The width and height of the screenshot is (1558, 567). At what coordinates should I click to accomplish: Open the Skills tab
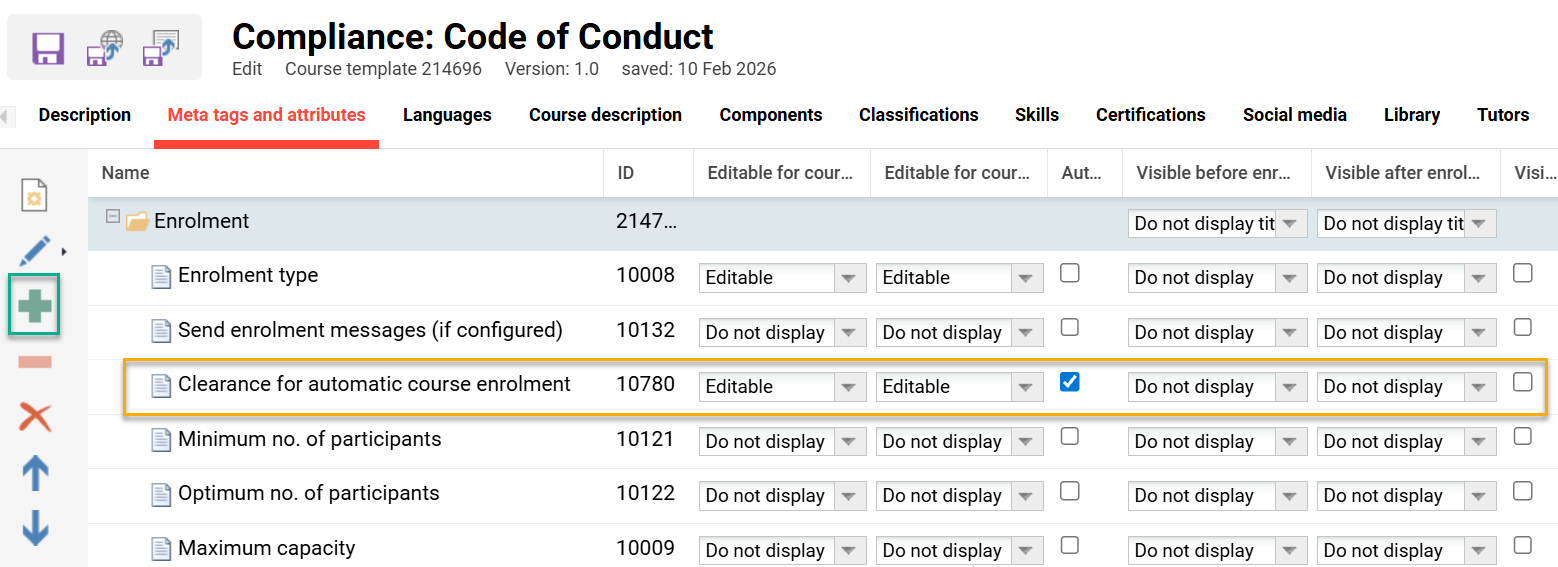(x=1037, y=115)
